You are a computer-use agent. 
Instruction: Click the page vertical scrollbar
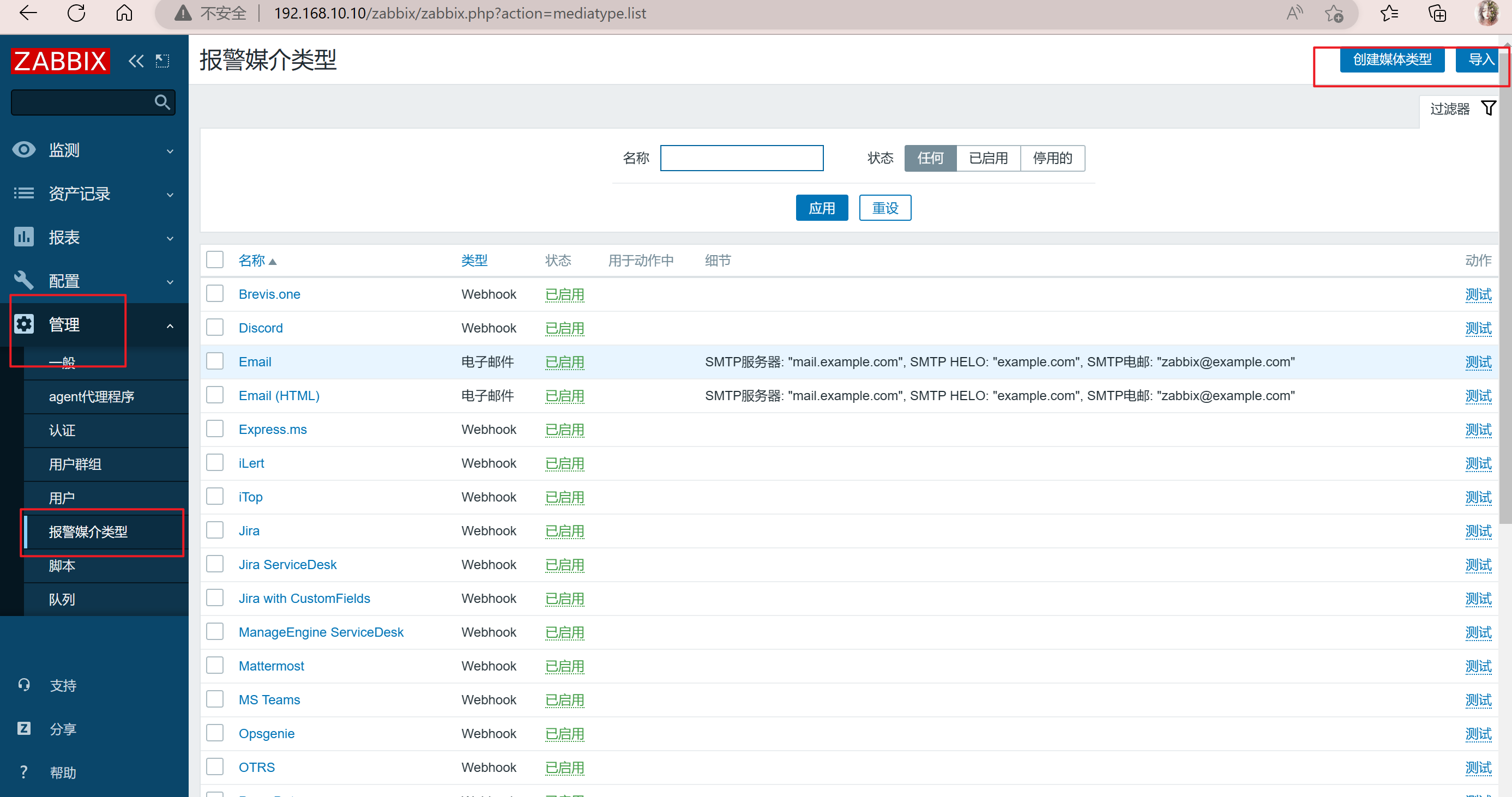1505,288
